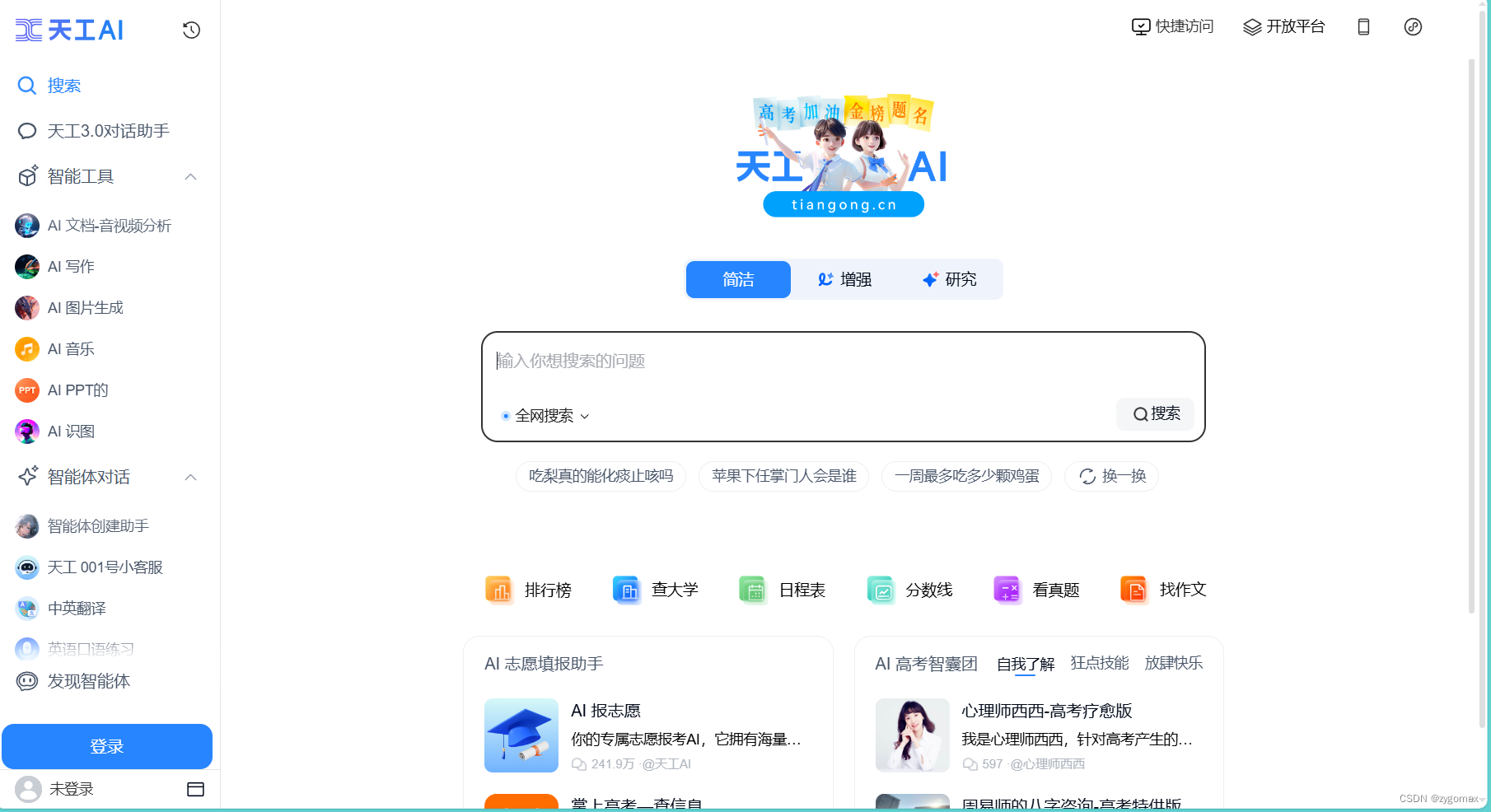Choose suggestion 一周最多吃多少颗鸡蛋
This screenshot has width=1491, height=812.
click(967, 477)
